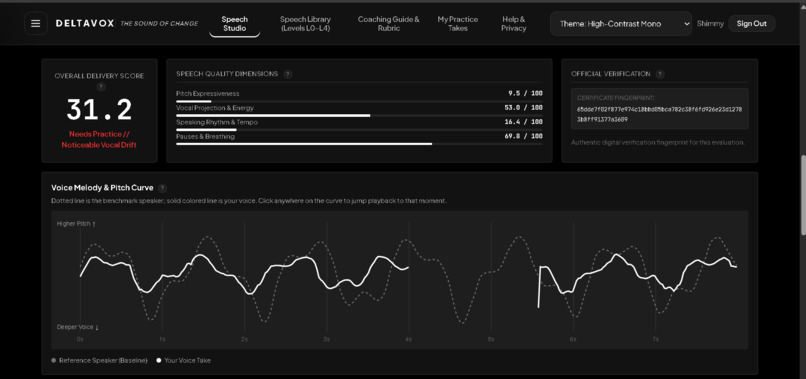This screenshot has height=379, width=806.
Task: Click the Pitch Expressiveness progress bar
Action: [x=359, y=101]
